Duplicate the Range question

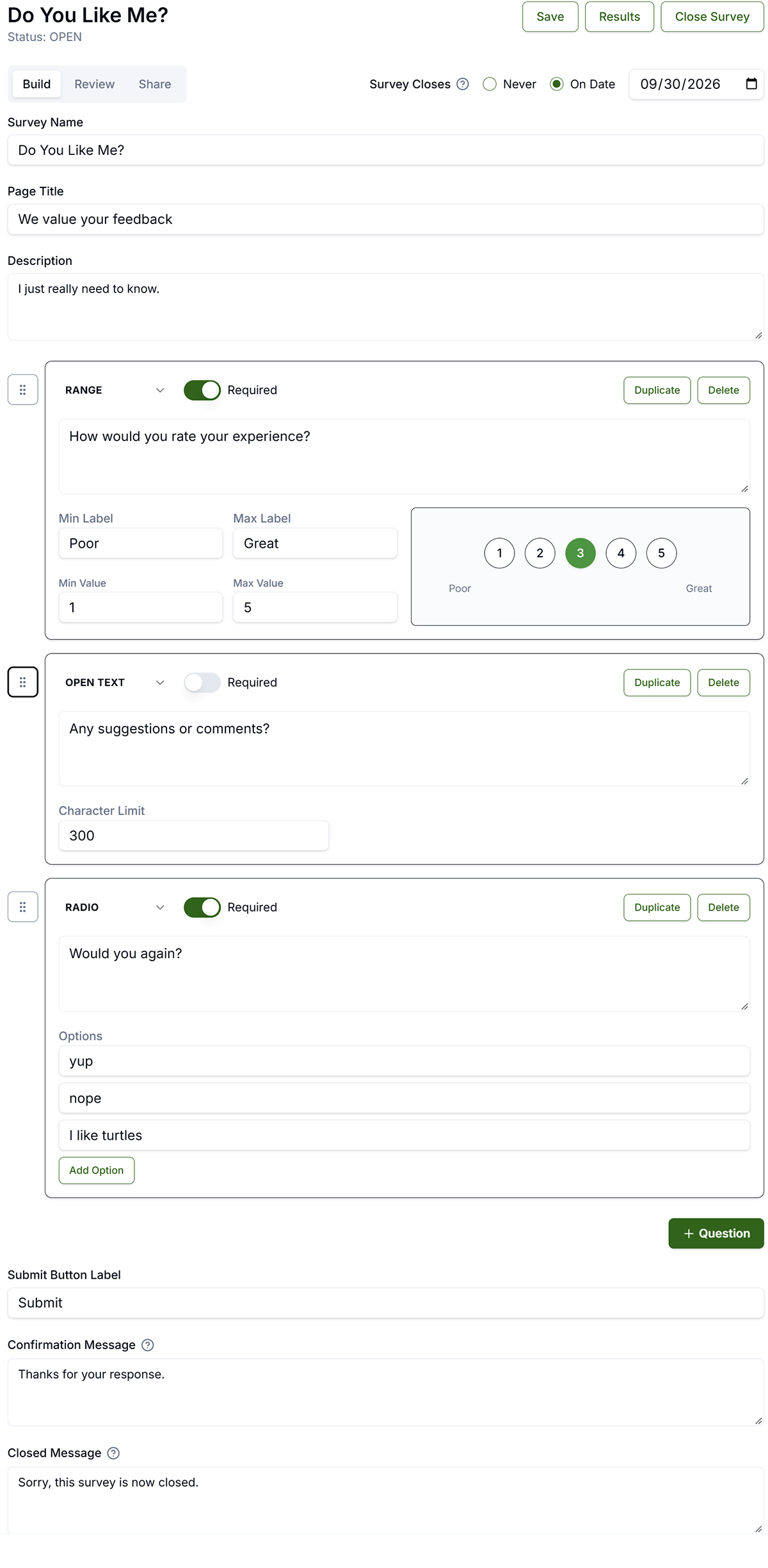[657, 390]
